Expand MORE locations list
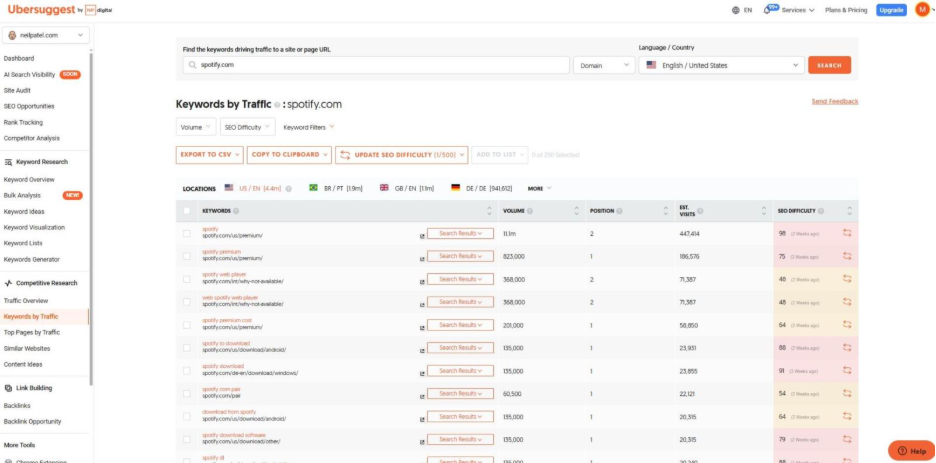Screen dimensions: 936x463 point(540,189)
